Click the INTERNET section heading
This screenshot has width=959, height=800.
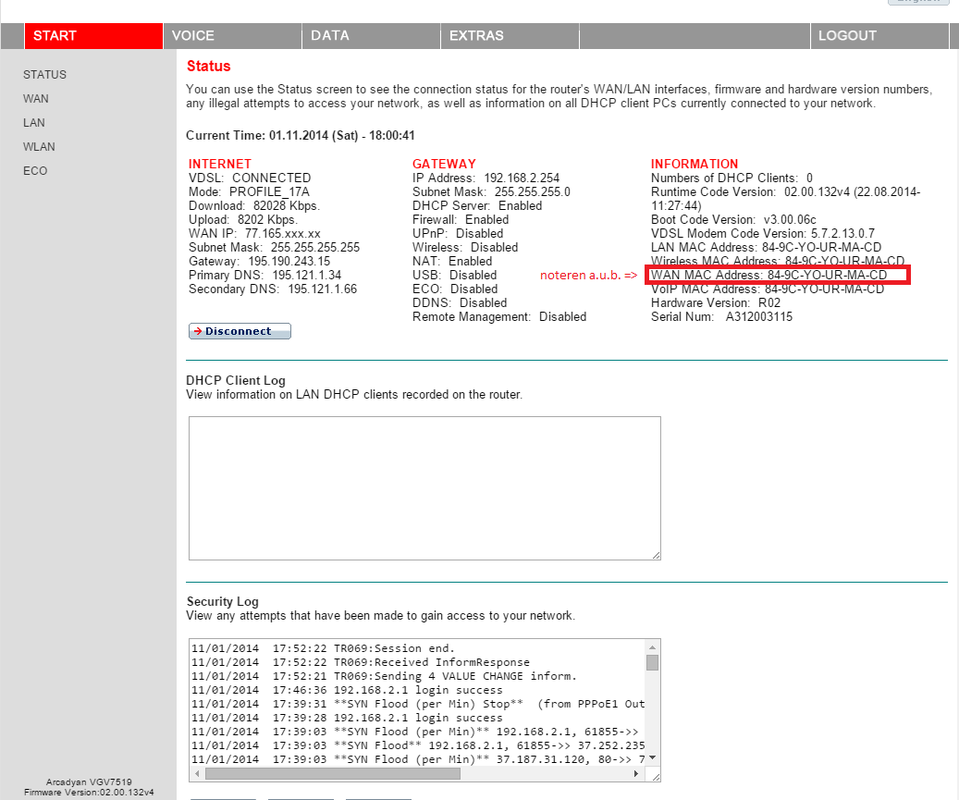[220, 164]
